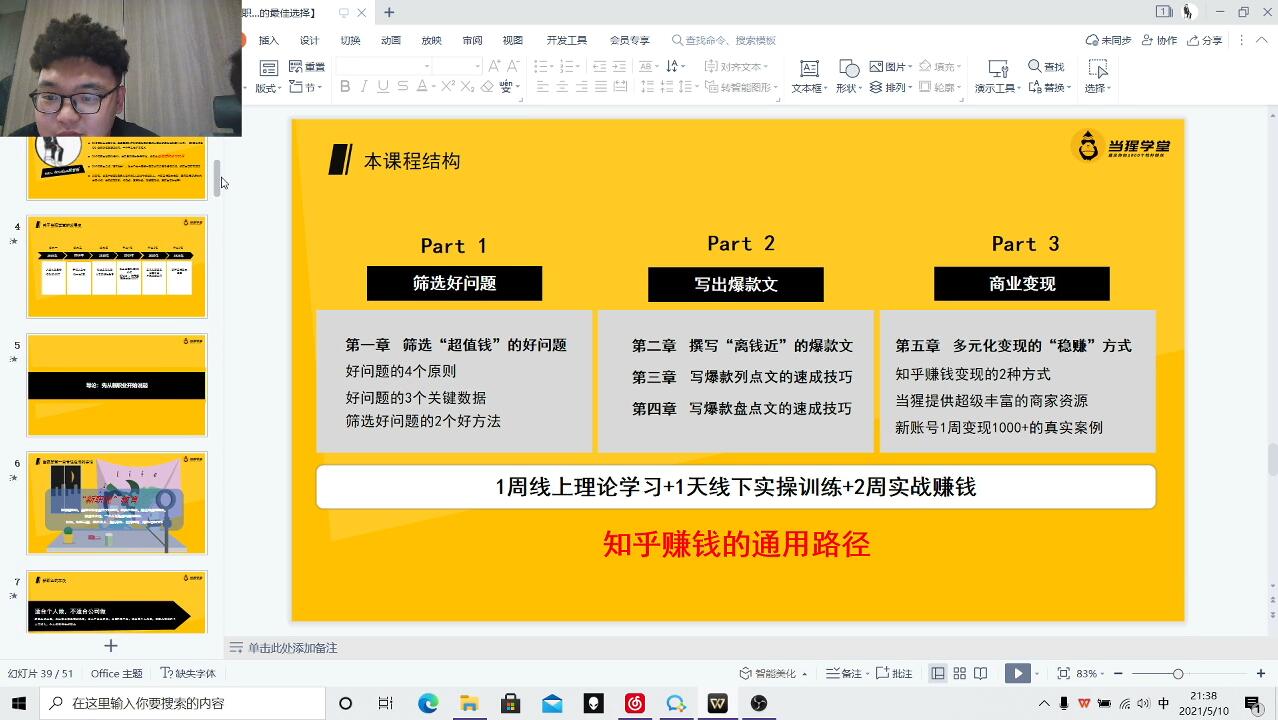Collapse the ribbon with the chevron
This screenshot has height=720, width=1278.
click(x=1262, y=40)
